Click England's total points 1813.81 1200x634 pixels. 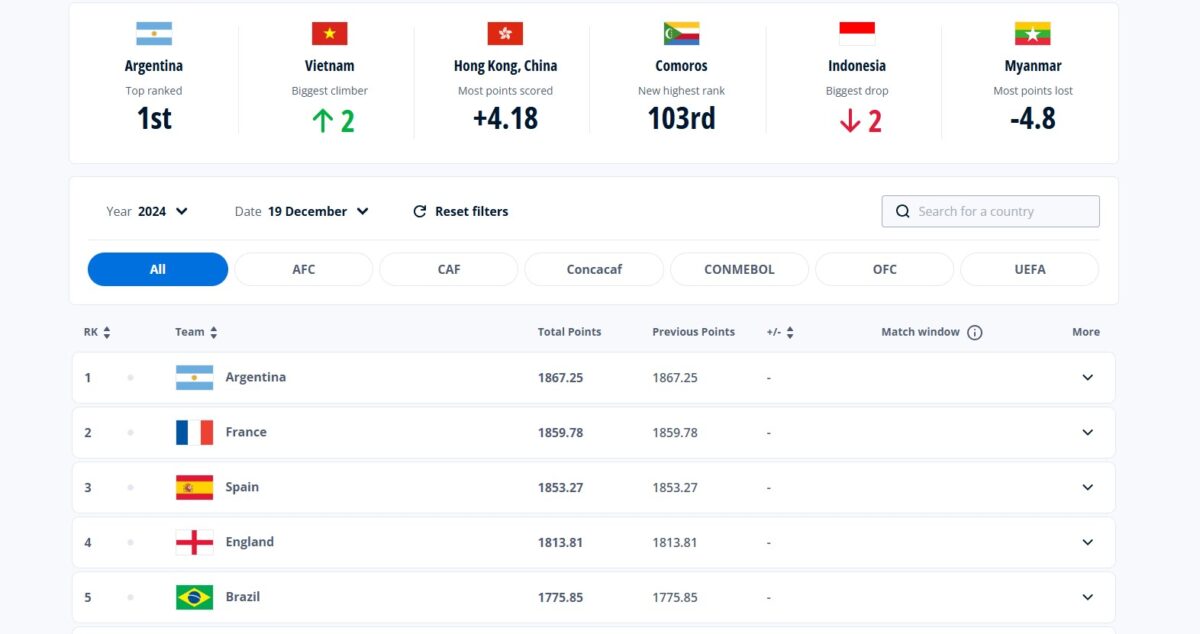pos(560,543)
